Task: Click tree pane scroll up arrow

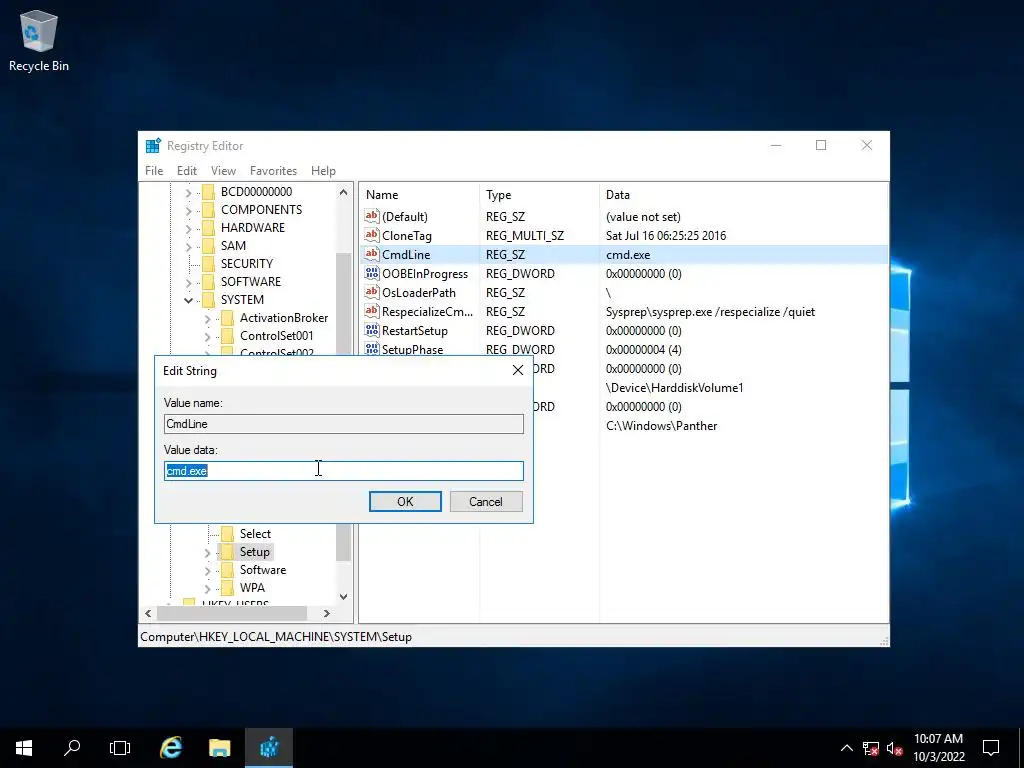Action: click(344, 192)
